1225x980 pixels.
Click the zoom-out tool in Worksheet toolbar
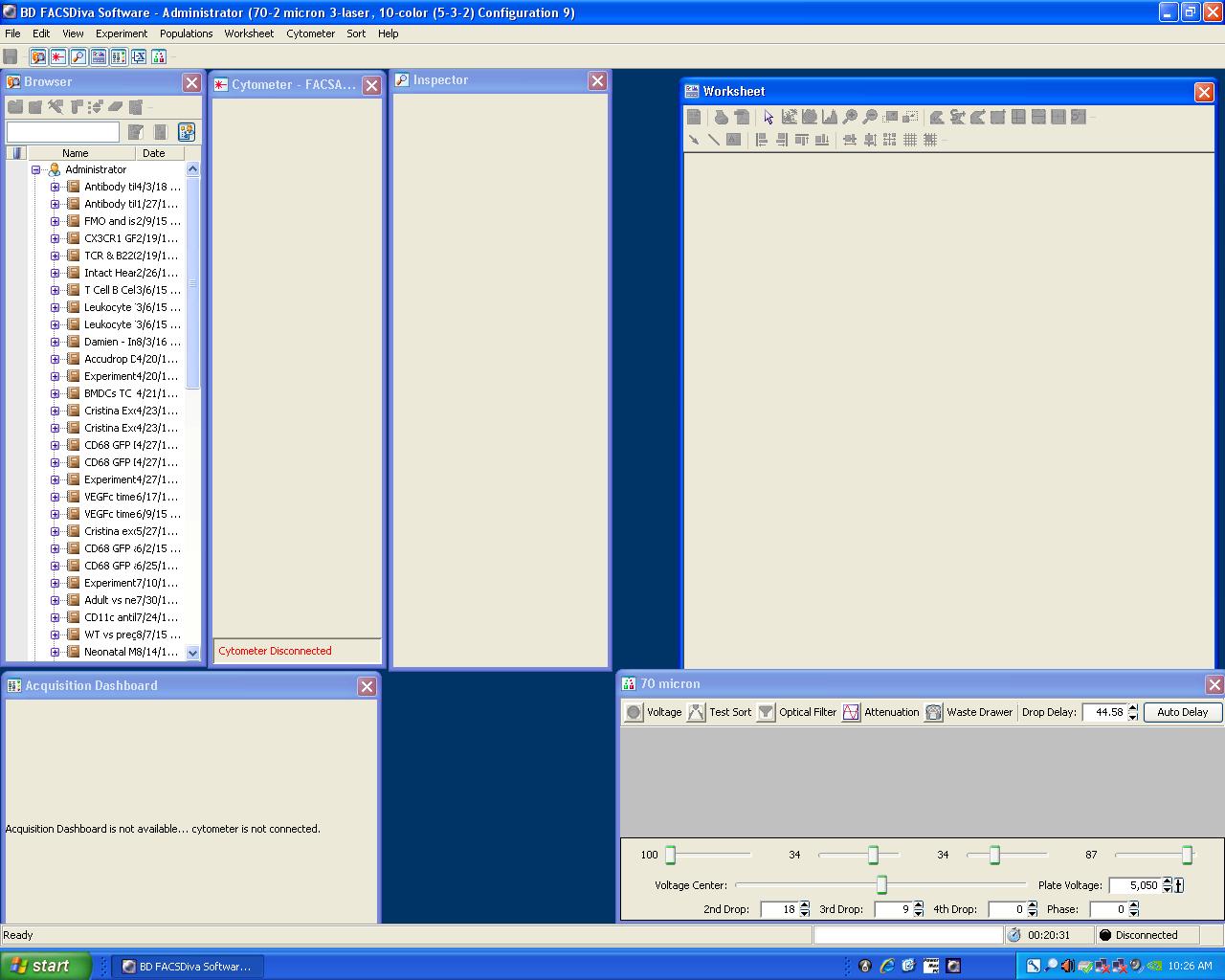[x=870, y=117]
